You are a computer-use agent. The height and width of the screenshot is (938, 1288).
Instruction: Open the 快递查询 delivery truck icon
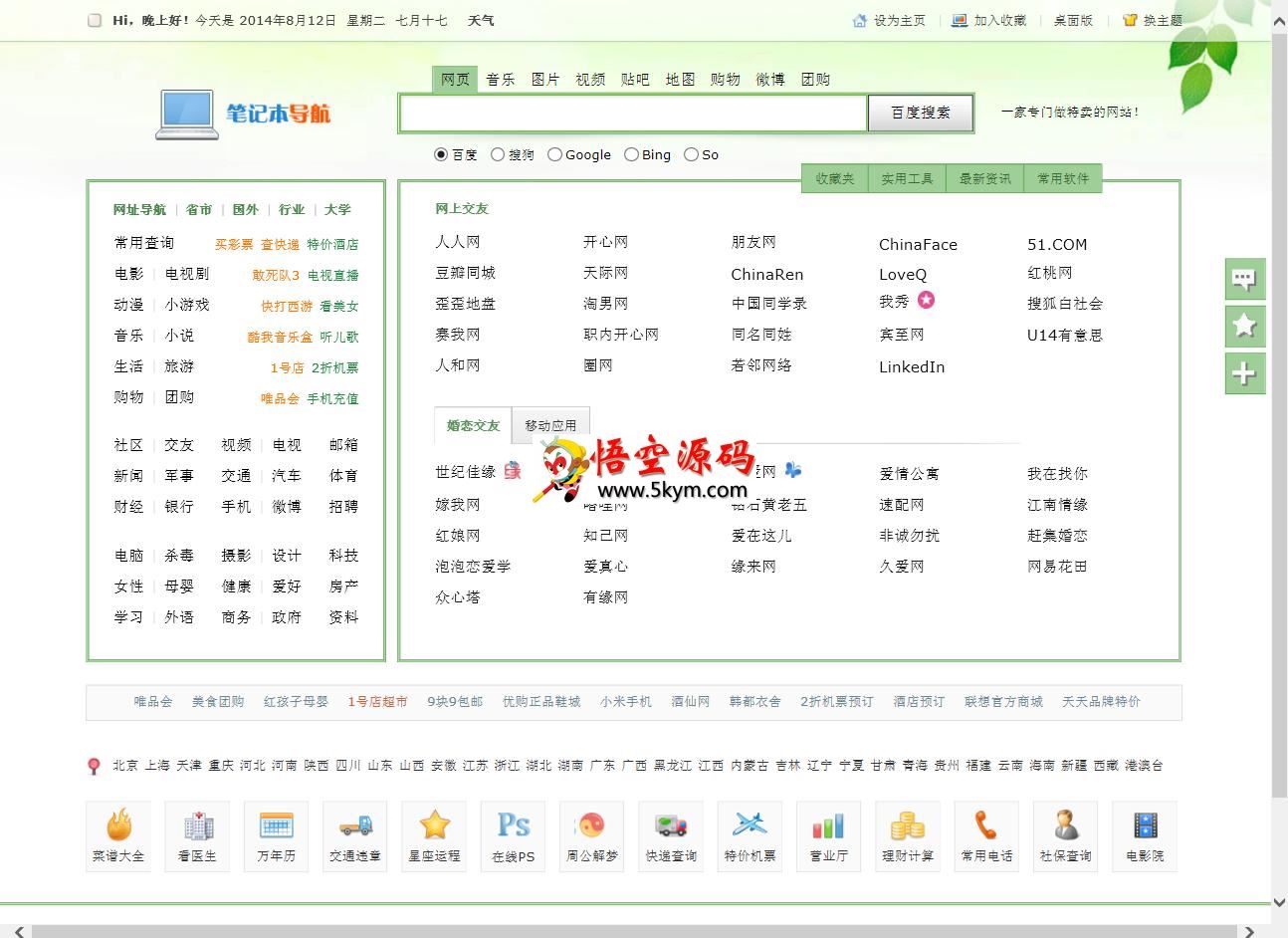671,835
